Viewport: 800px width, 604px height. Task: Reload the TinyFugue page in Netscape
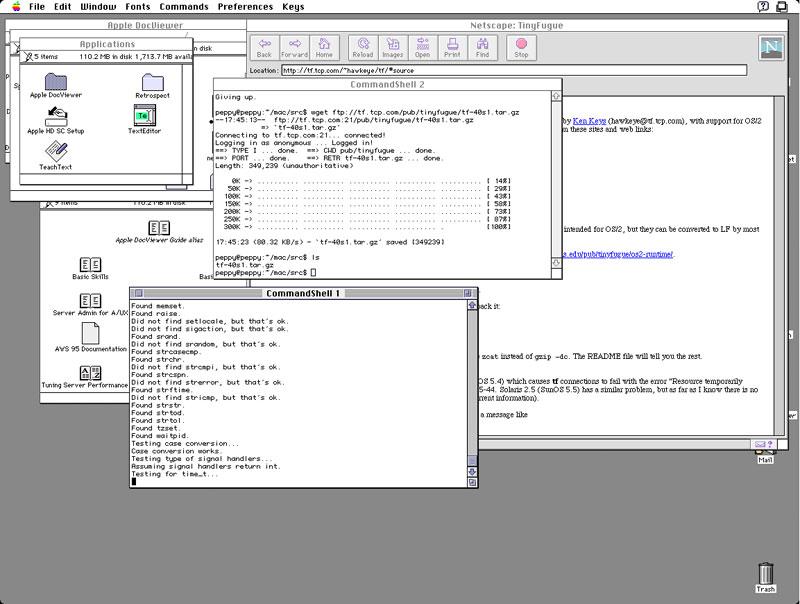(363, 47)
